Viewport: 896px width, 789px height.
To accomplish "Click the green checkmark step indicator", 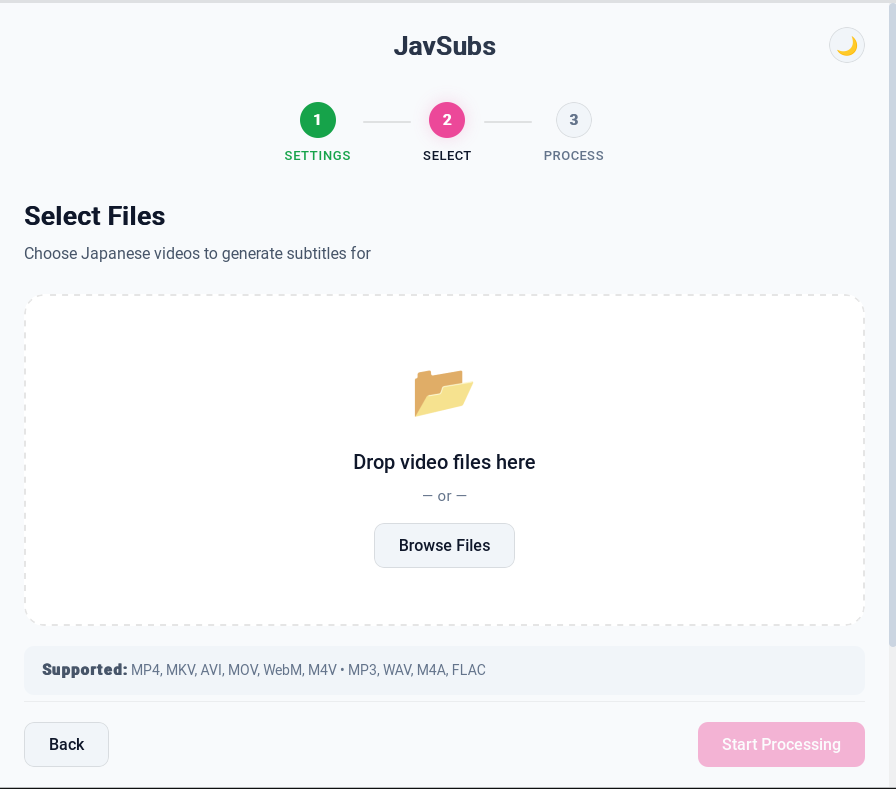I will [x=317, y=119].
